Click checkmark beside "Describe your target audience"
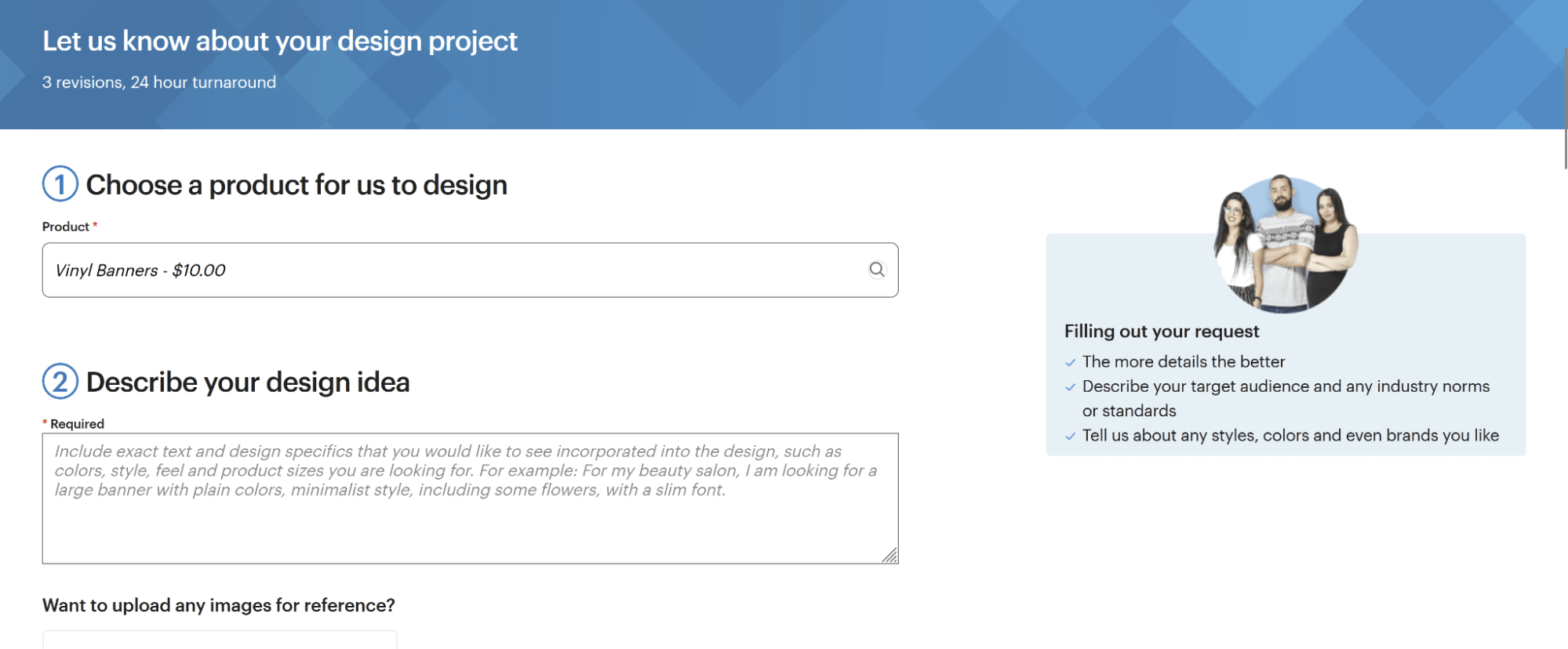The height and width of the screenshot is (649, 1568). [1070, 387]
